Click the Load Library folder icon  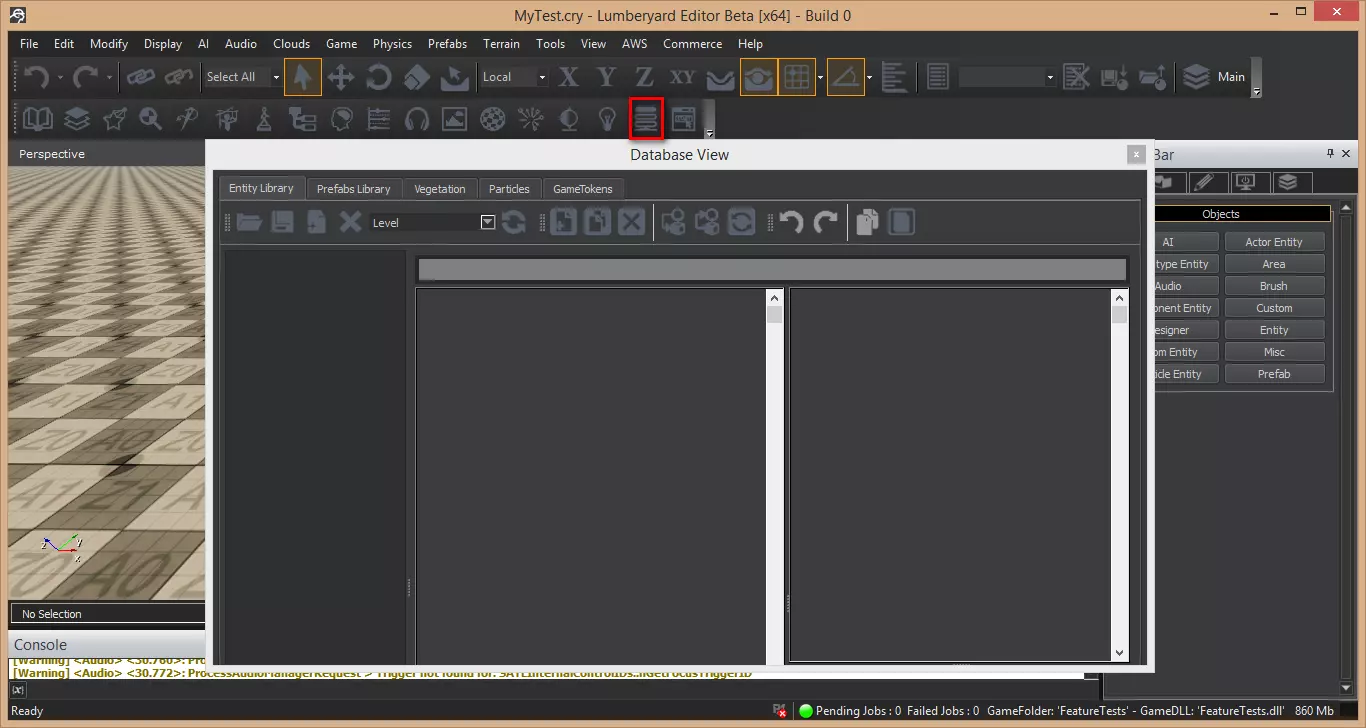tap(249, 222)
